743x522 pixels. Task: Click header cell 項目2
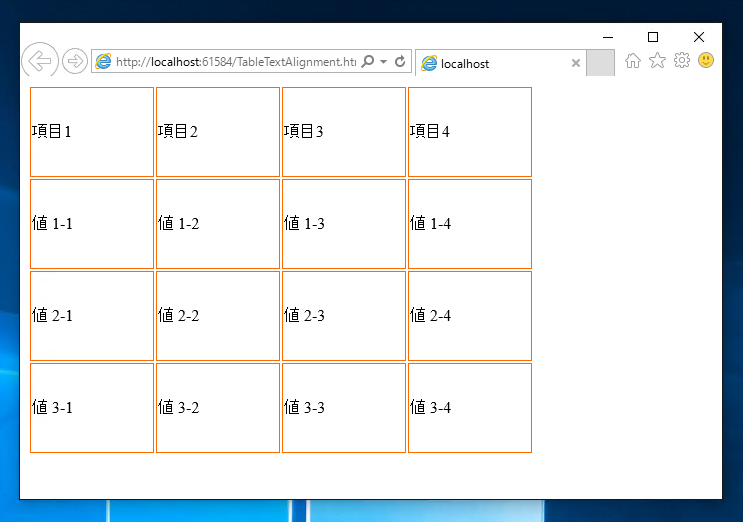(x=218, y=132)
